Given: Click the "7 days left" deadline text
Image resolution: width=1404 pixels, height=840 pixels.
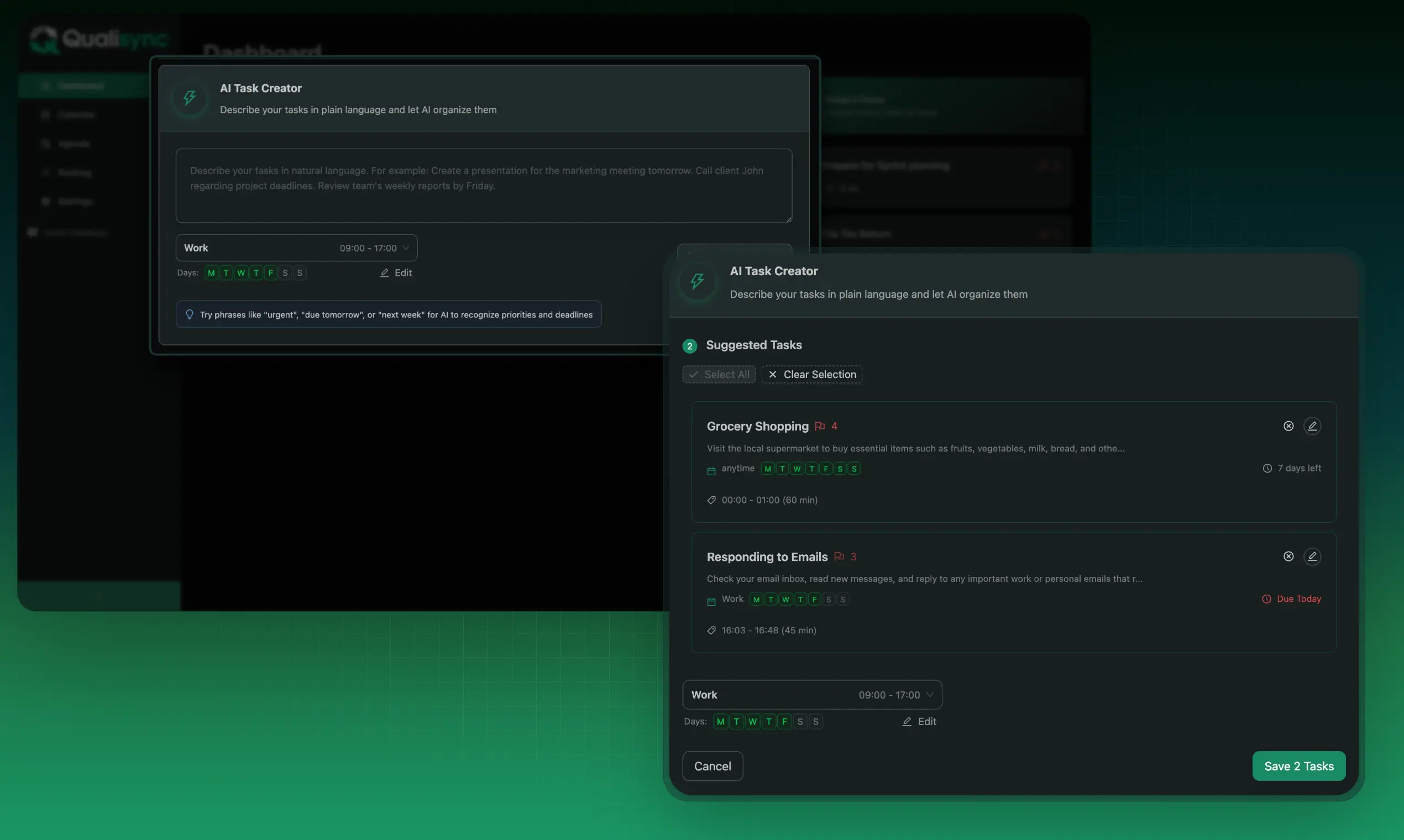Looking at the screenshot, I should [1300, 468].
